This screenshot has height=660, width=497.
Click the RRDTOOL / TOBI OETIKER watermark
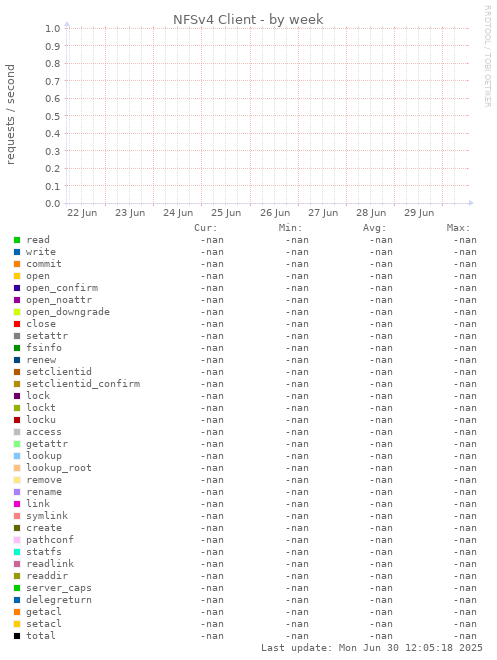click(x=487, y=56)
